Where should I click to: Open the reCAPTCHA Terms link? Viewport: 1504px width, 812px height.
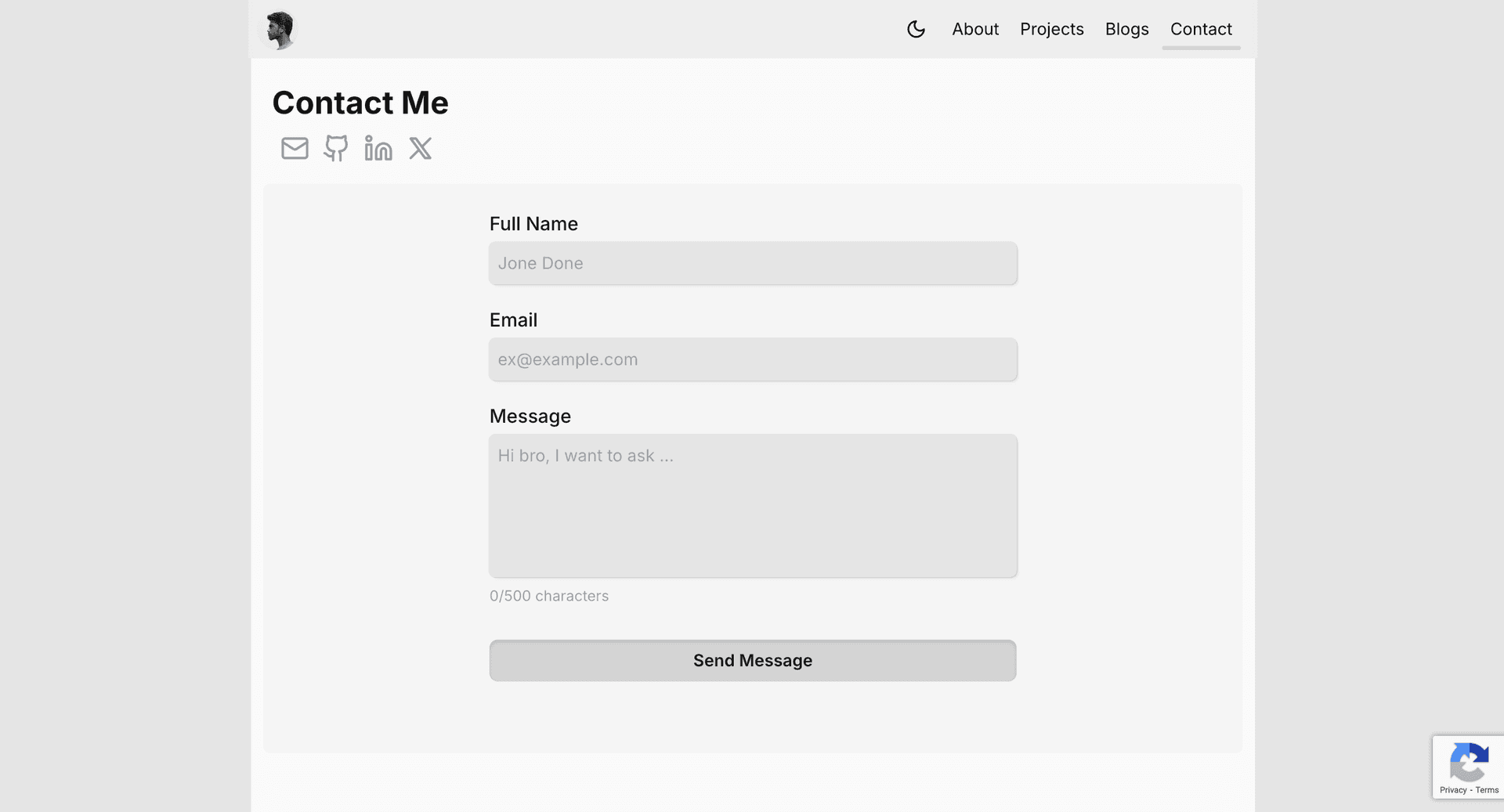(x=1487, y=790)
